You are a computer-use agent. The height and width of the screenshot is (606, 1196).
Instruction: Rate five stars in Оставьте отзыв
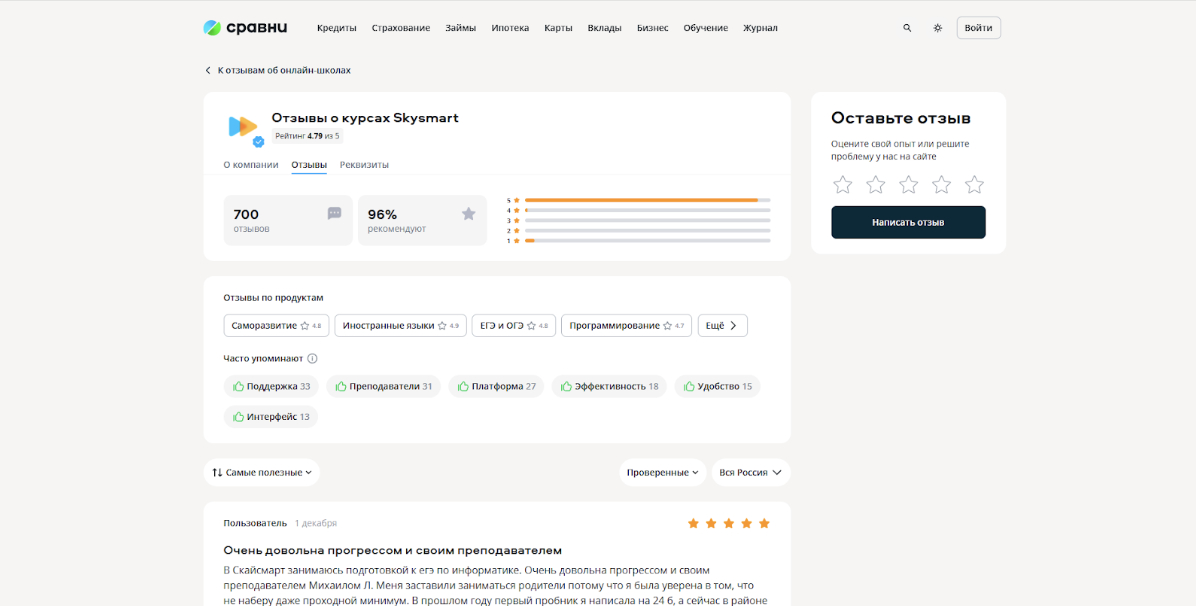(x=975, y=185)
